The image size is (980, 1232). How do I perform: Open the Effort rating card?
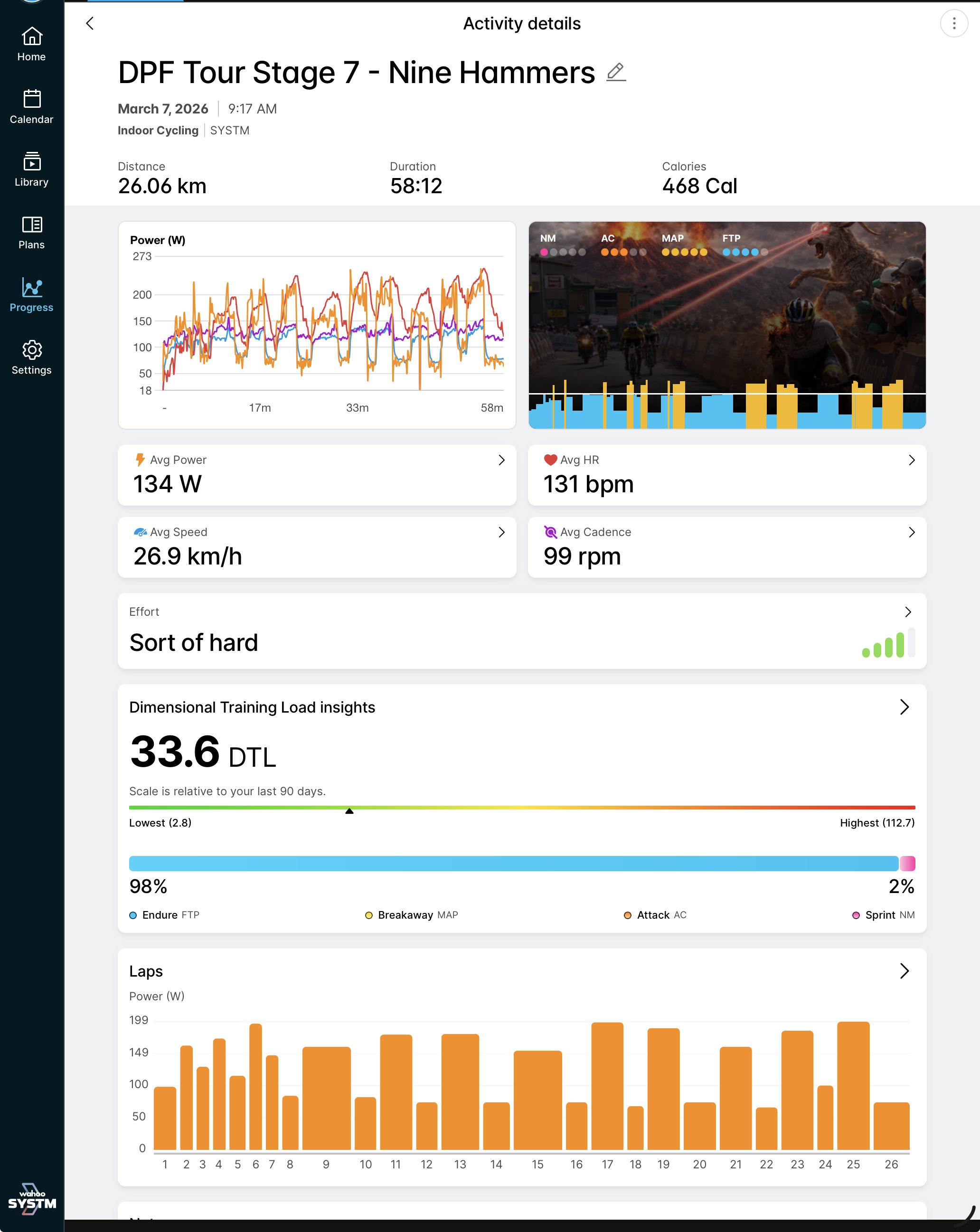pos(907,612)
